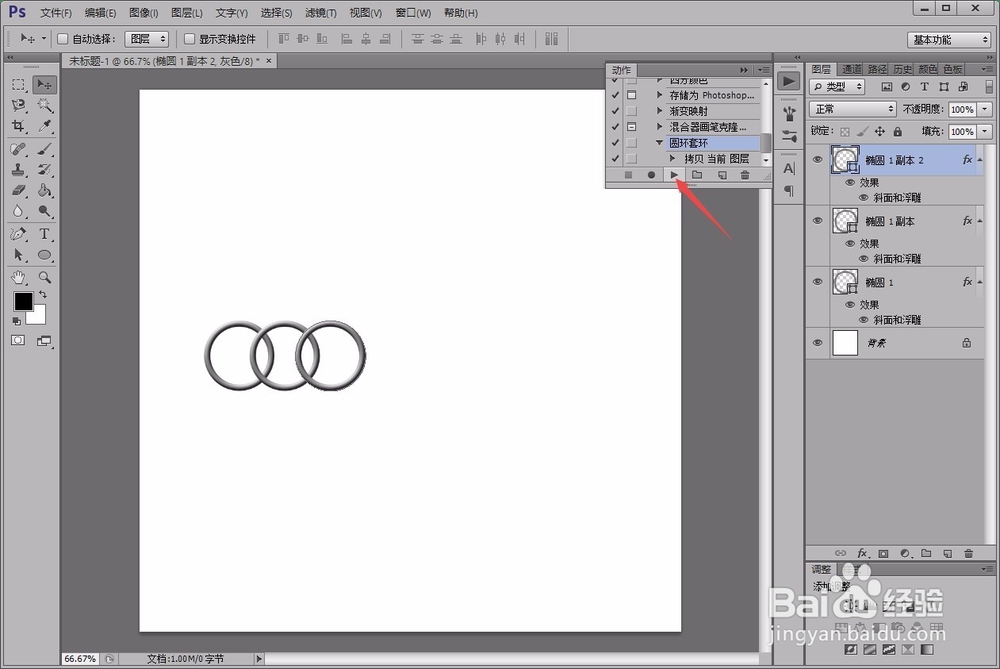1000x669 pixels.
Task: Collapse the 圆环套环 action
Action: (659, 143)
